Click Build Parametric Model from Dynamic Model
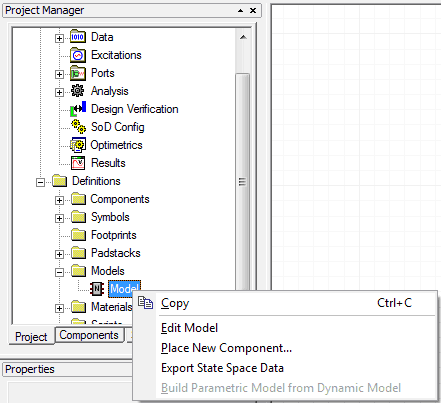Viewport: 441px width, 403px height. 285,388
